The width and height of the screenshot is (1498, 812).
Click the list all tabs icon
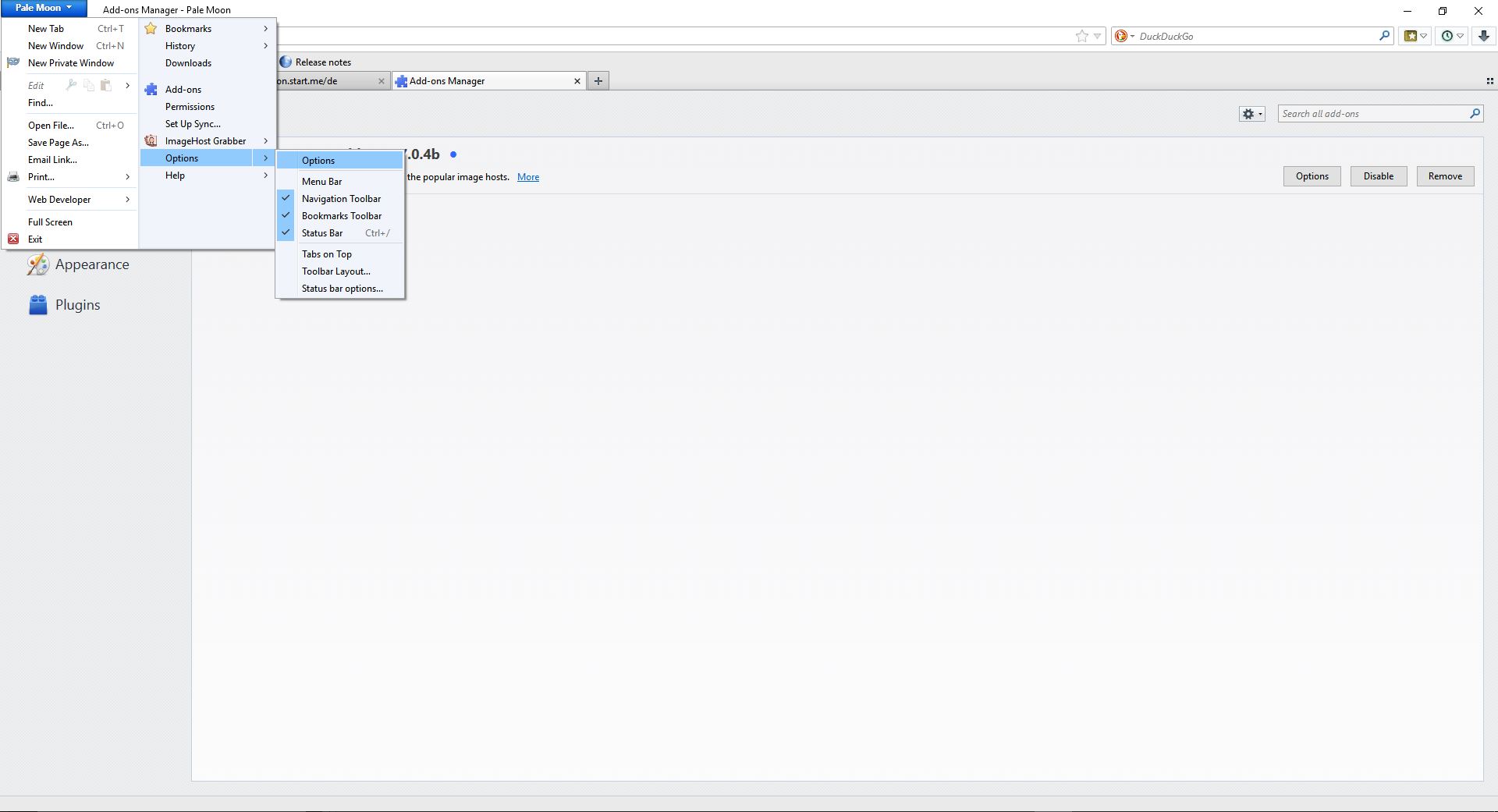click(x=1489, y=81)
